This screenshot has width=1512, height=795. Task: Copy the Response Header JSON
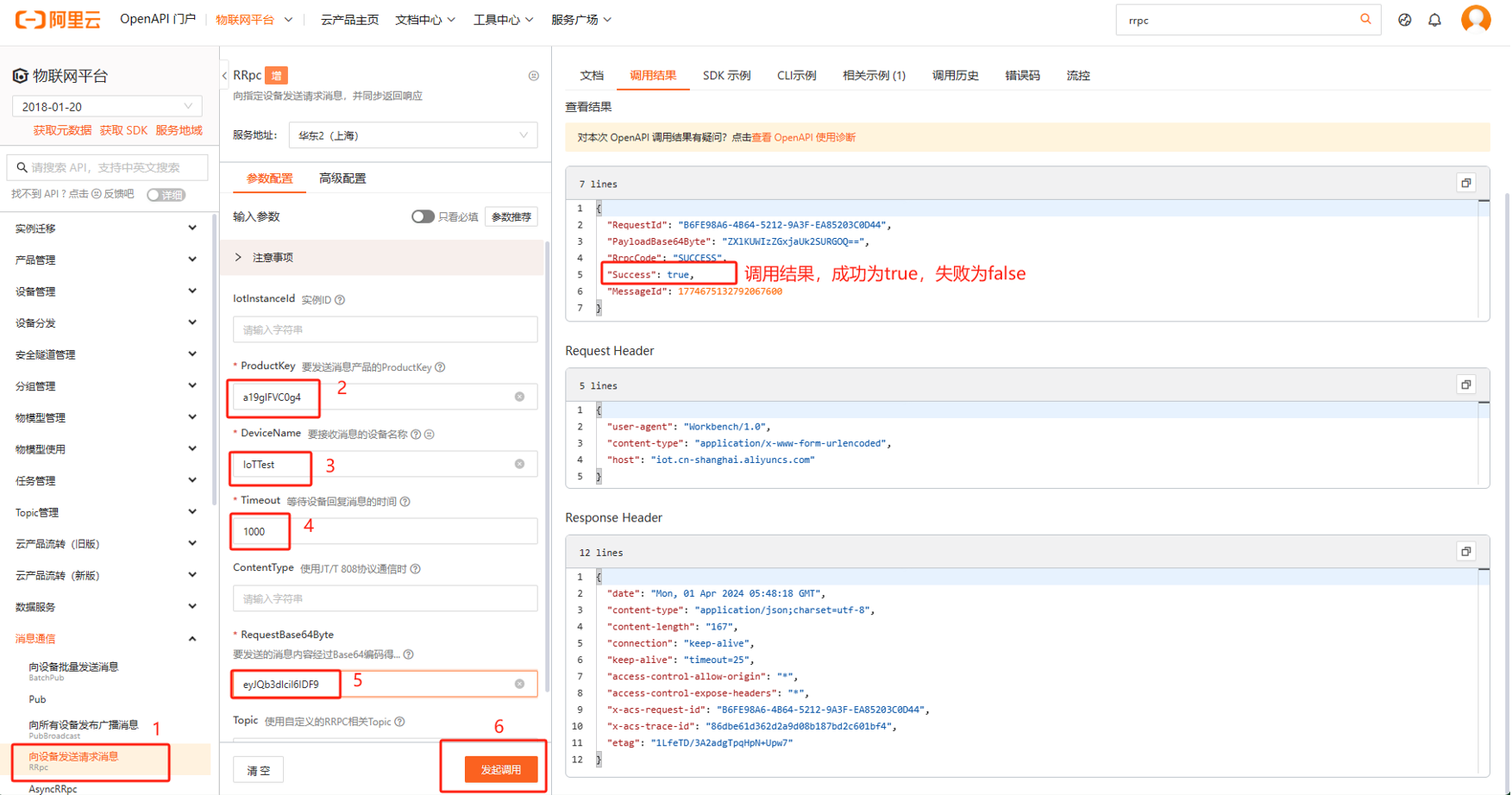point(1465,552)
